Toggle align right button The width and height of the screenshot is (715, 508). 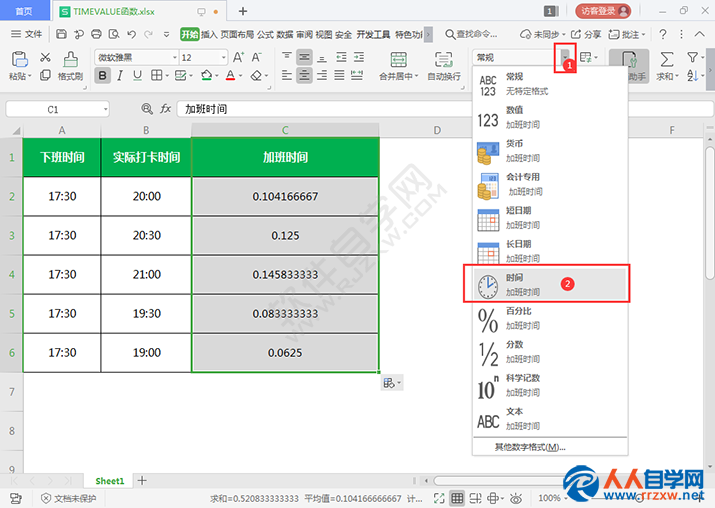point(322,75)
